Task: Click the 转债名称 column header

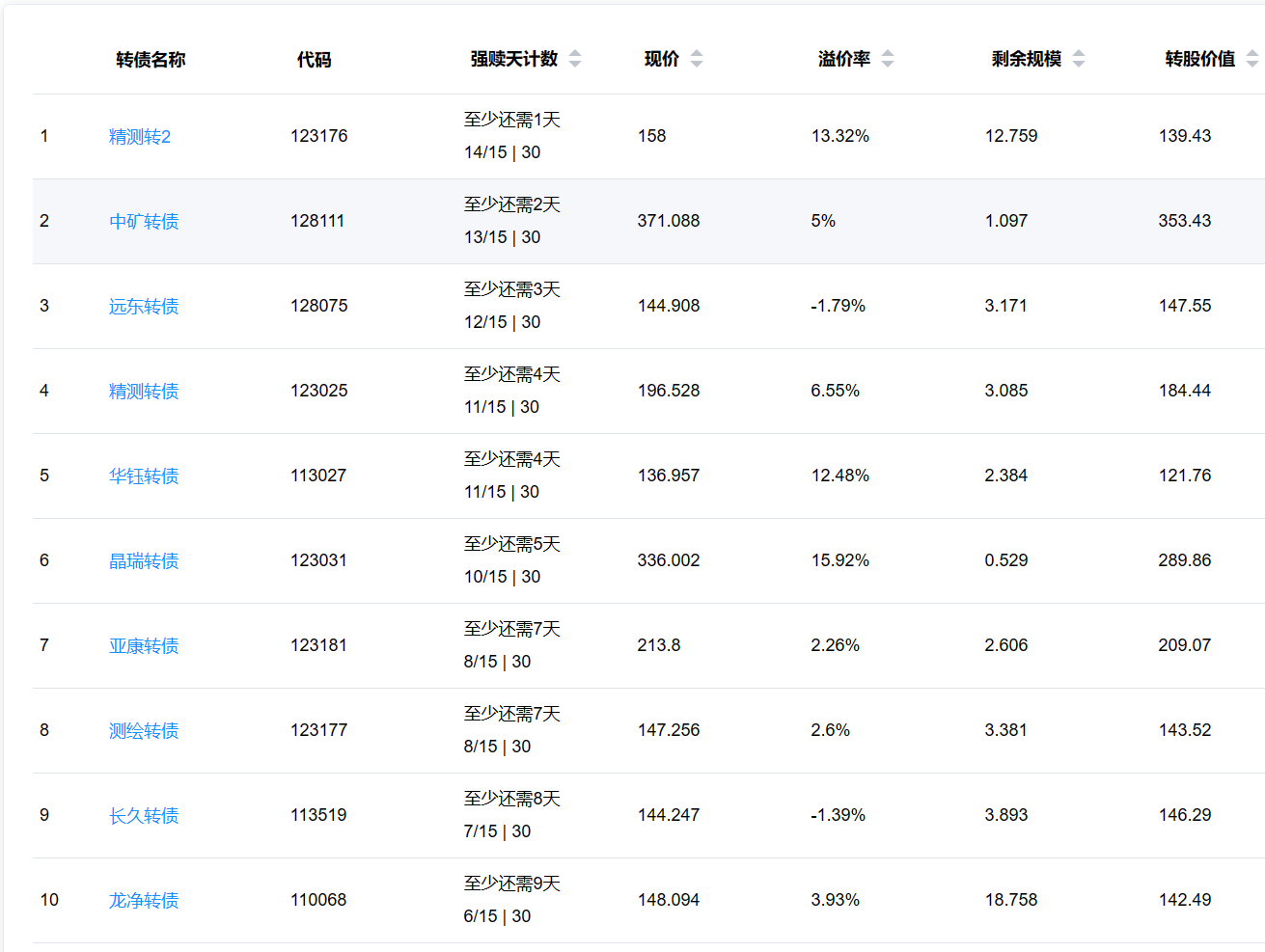Action: pyautogui.click(x=151, y=60)
